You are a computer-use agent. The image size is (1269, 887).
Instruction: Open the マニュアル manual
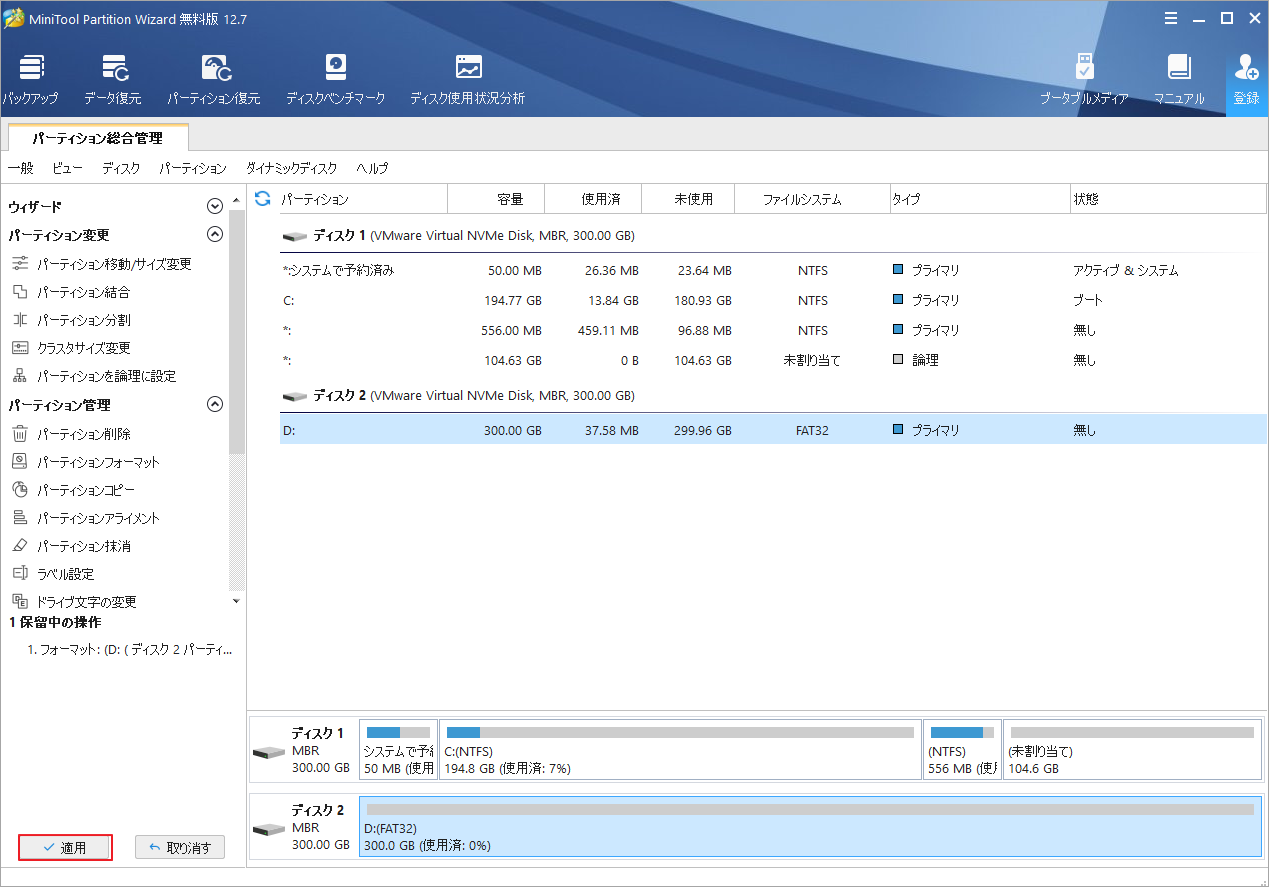(1179, 80)
